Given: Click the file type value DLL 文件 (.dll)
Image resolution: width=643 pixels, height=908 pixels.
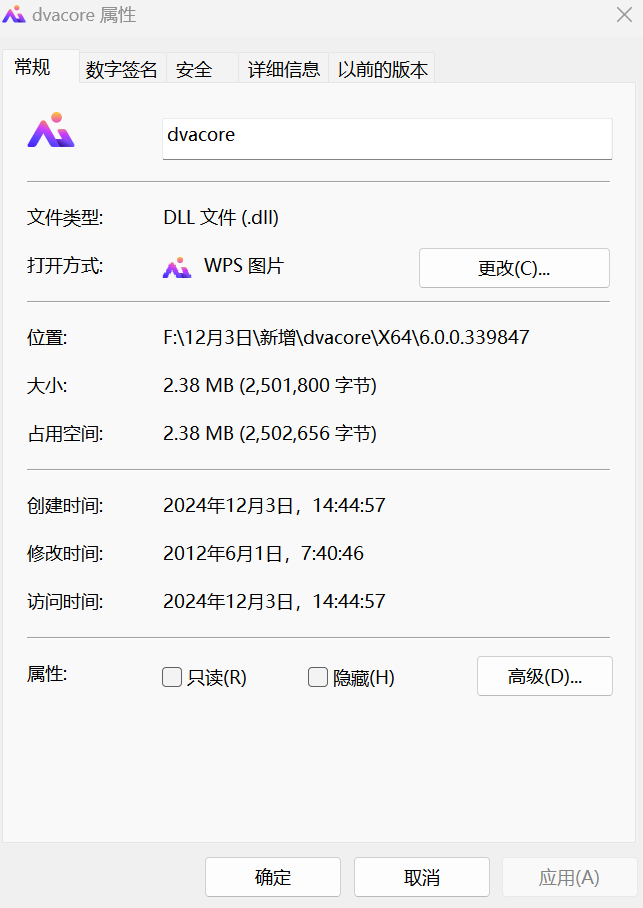Looking at the screenshot, I should 221,217.
